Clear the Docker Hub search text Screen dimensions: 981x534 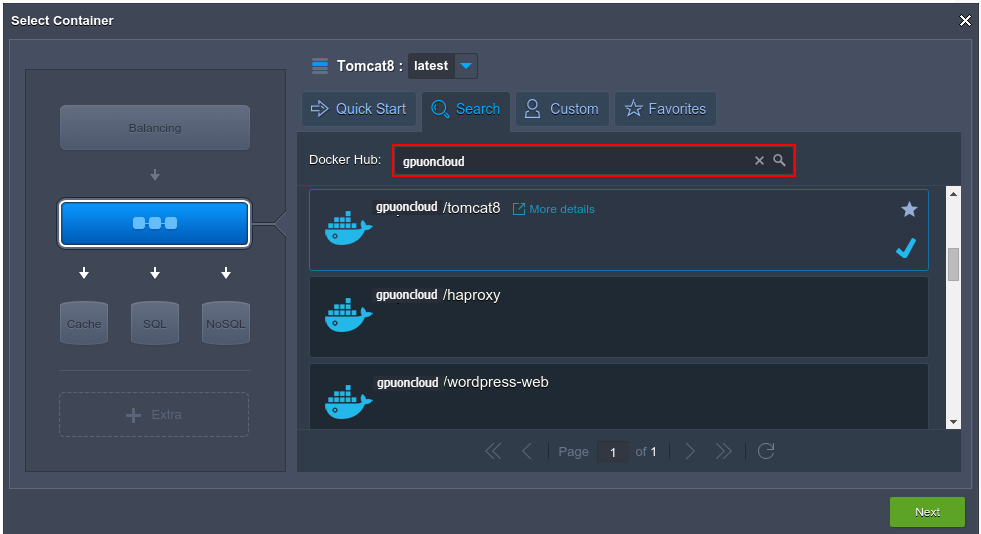(759, 161)
